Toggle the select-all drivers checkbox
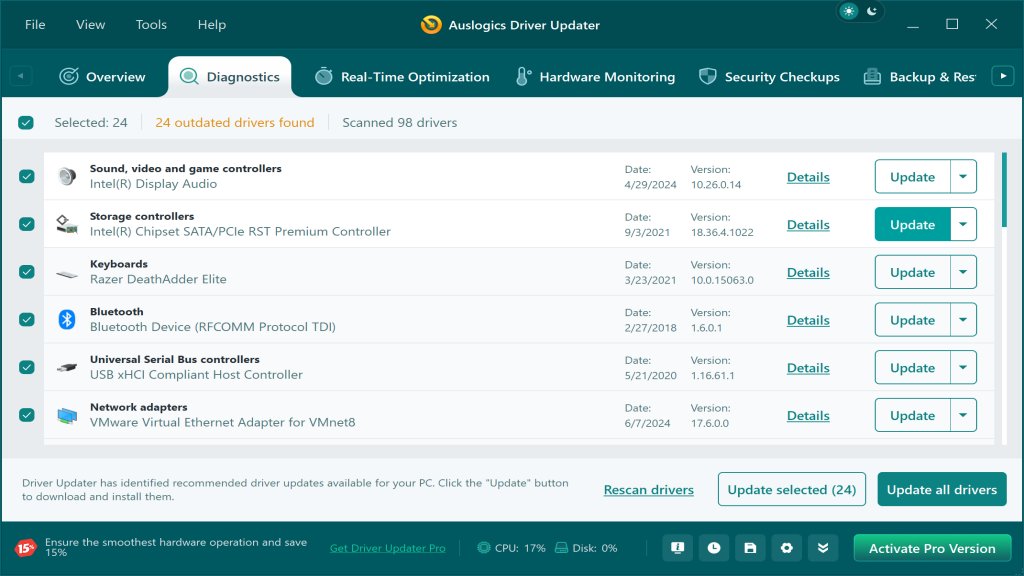The height and width of the screenshot is (576, 1024). 26,123
